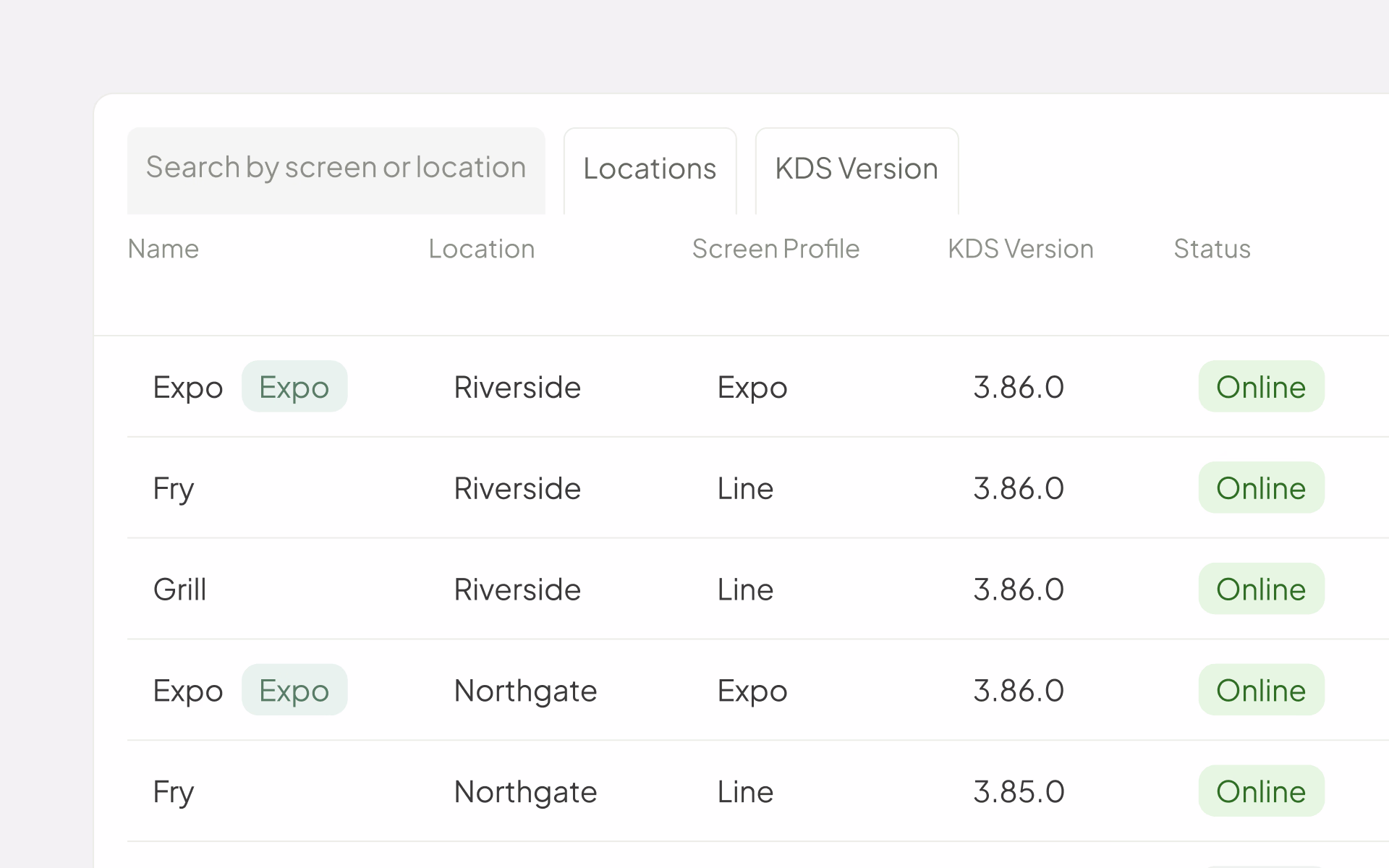Click the Grill screen name

point(179,590)
